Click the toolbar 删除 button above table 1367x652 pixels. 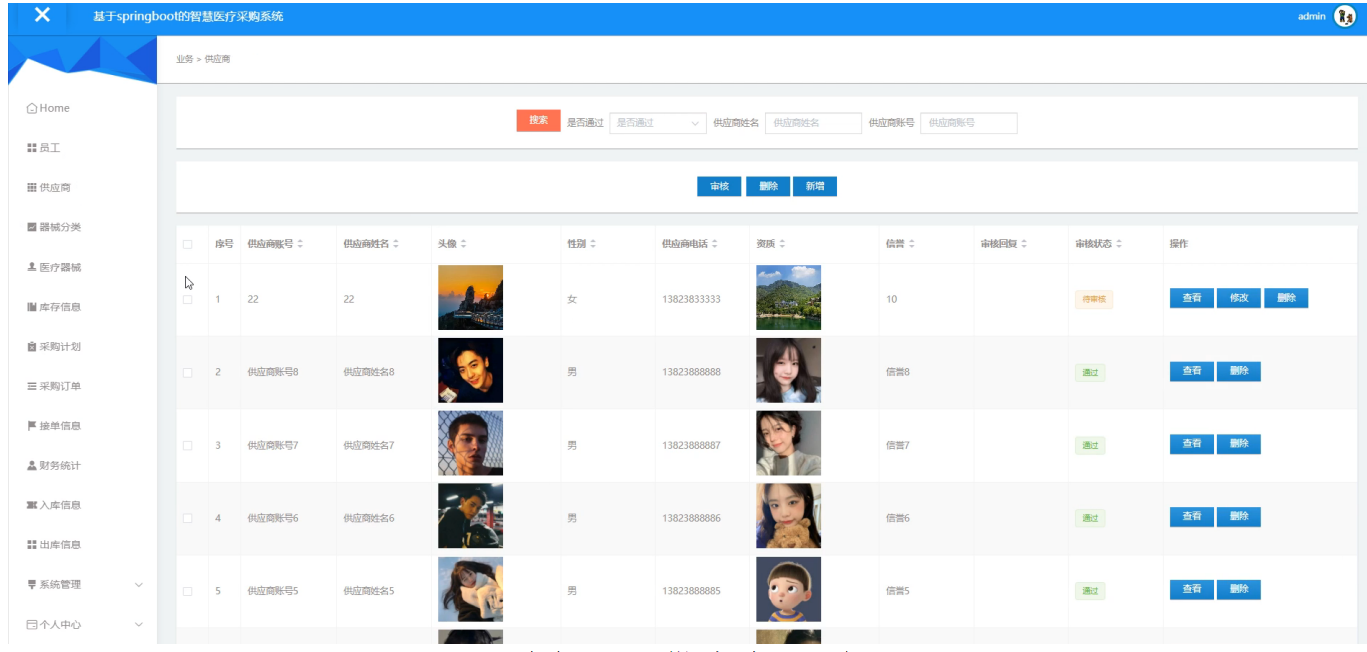pyautogui.click(x=768, y=187)
